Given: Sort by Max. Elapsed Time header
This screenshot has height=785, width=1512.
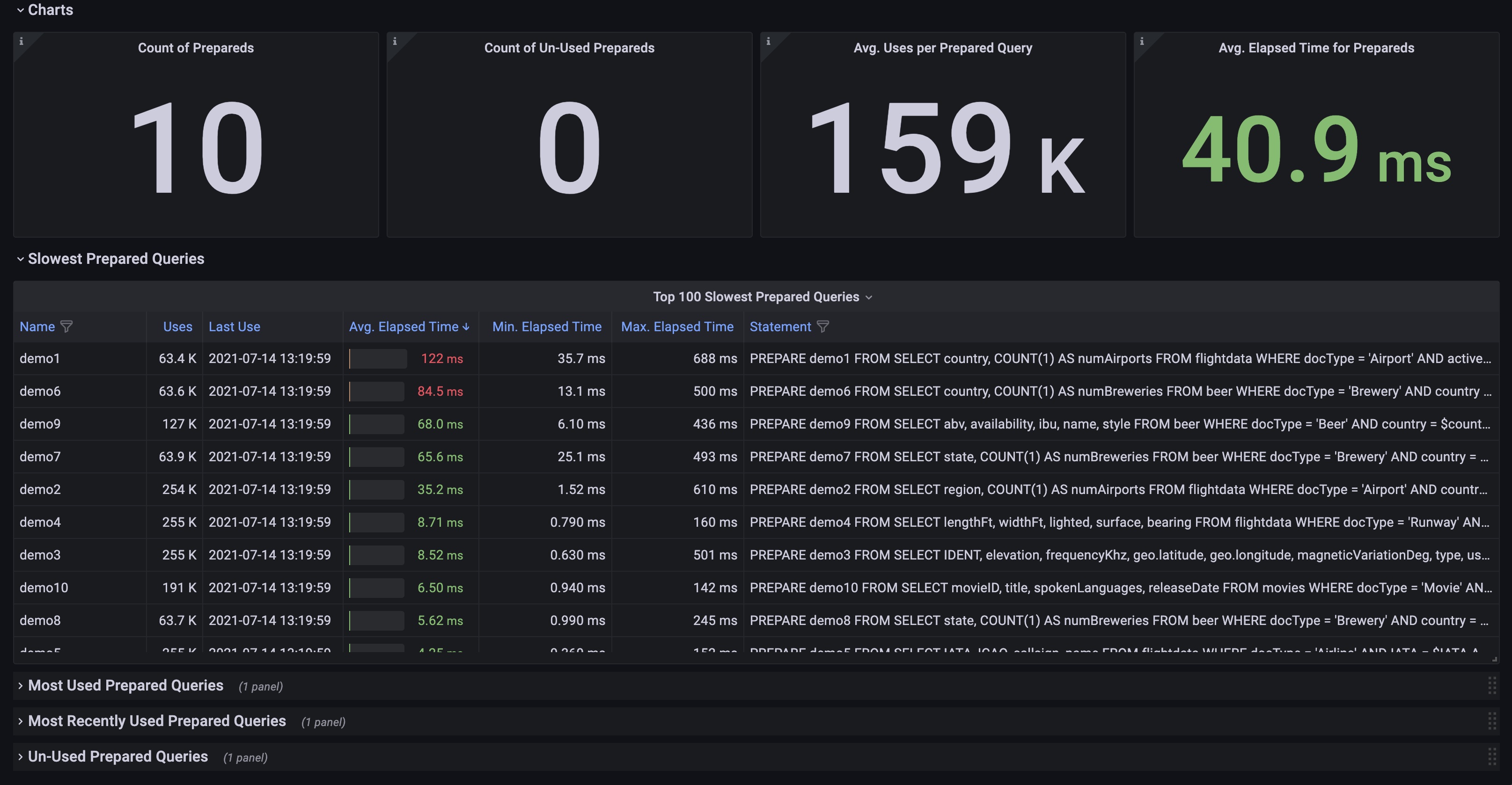Looking at the screenshot, I should coord(677,327).
